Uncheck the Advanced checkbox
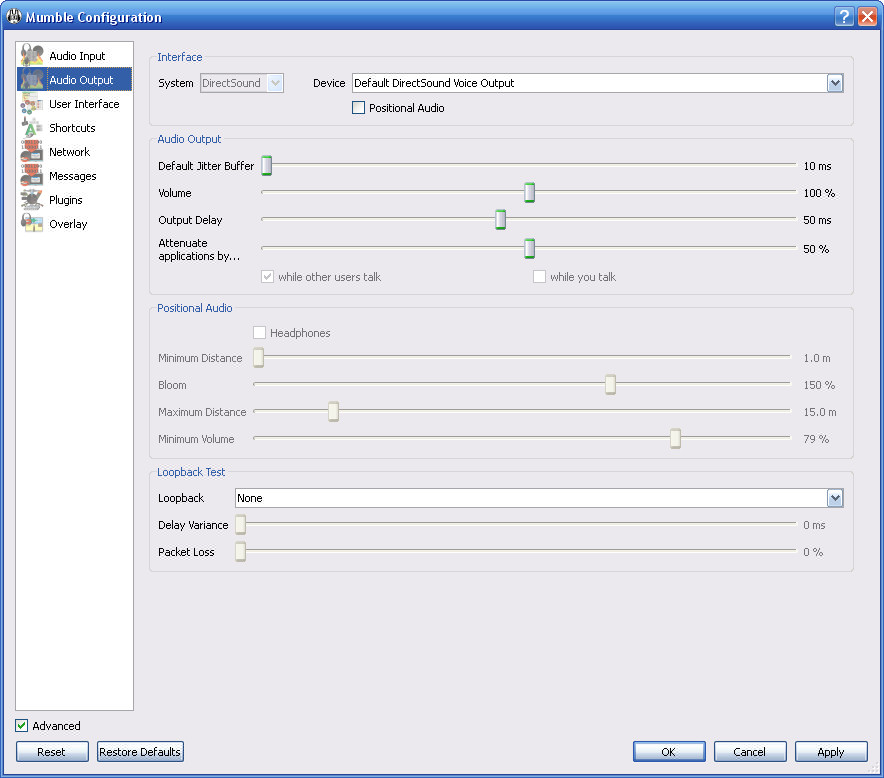This screenshot has height=778, width=884. click(x=22, y=726)
